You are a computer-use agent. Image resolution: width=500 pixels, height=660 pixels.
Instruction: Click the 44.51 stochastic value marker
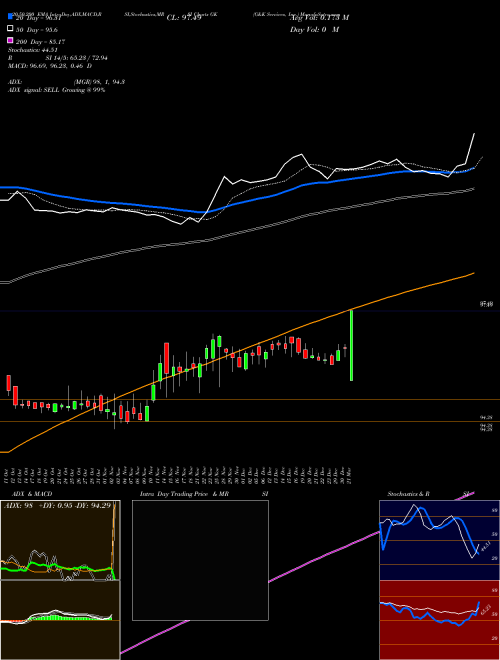coord(484,548)
